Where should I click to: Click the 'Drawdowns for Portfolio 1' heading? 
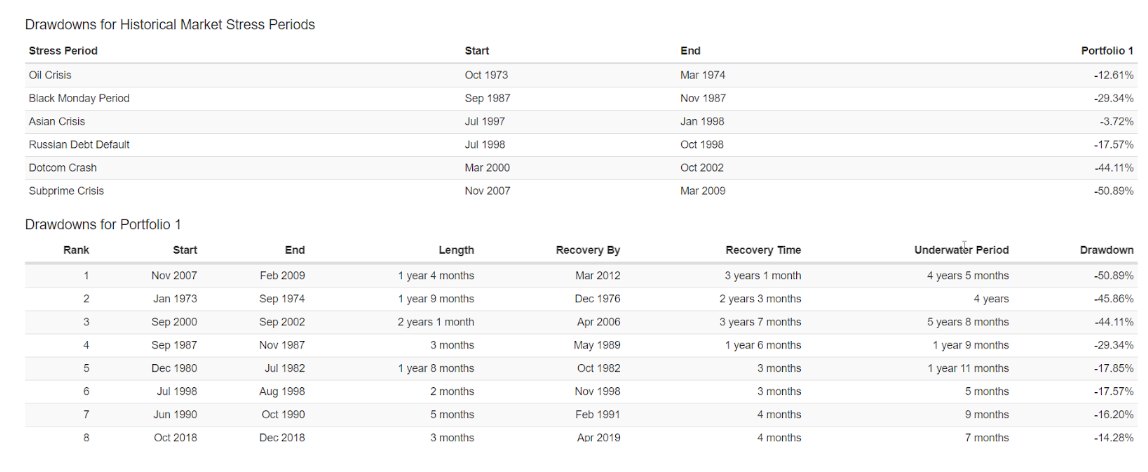[x=102, y=225]
